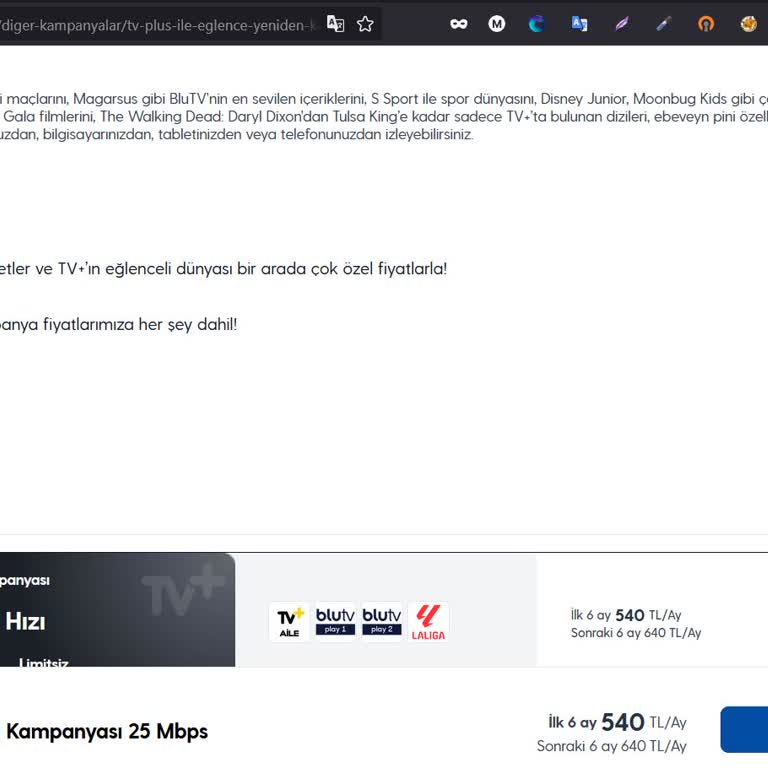Screen dimensions: 768x768
Task: Bookmark this page with the star icon
Action: point(365,24)
